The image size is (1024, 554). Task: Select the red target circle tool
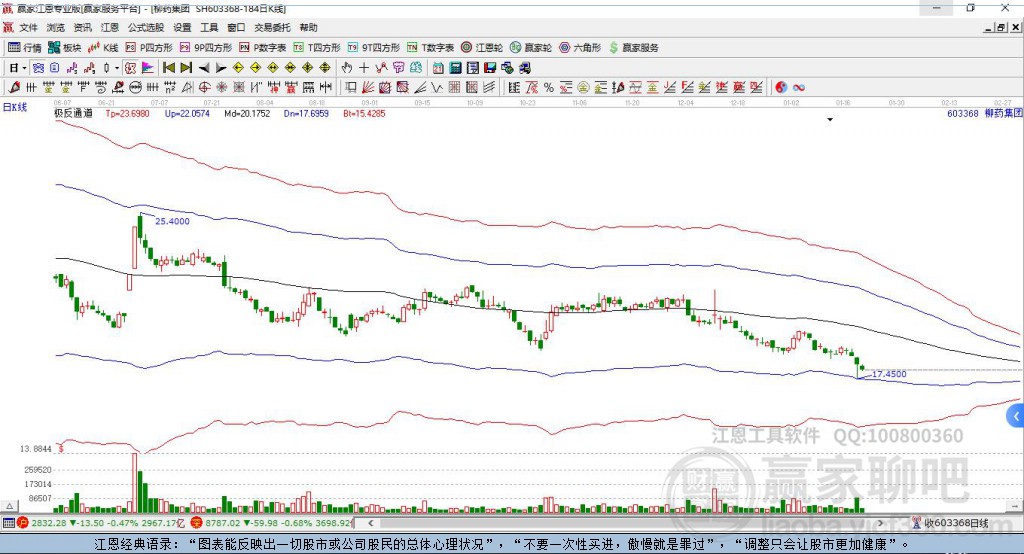point(204,87)
